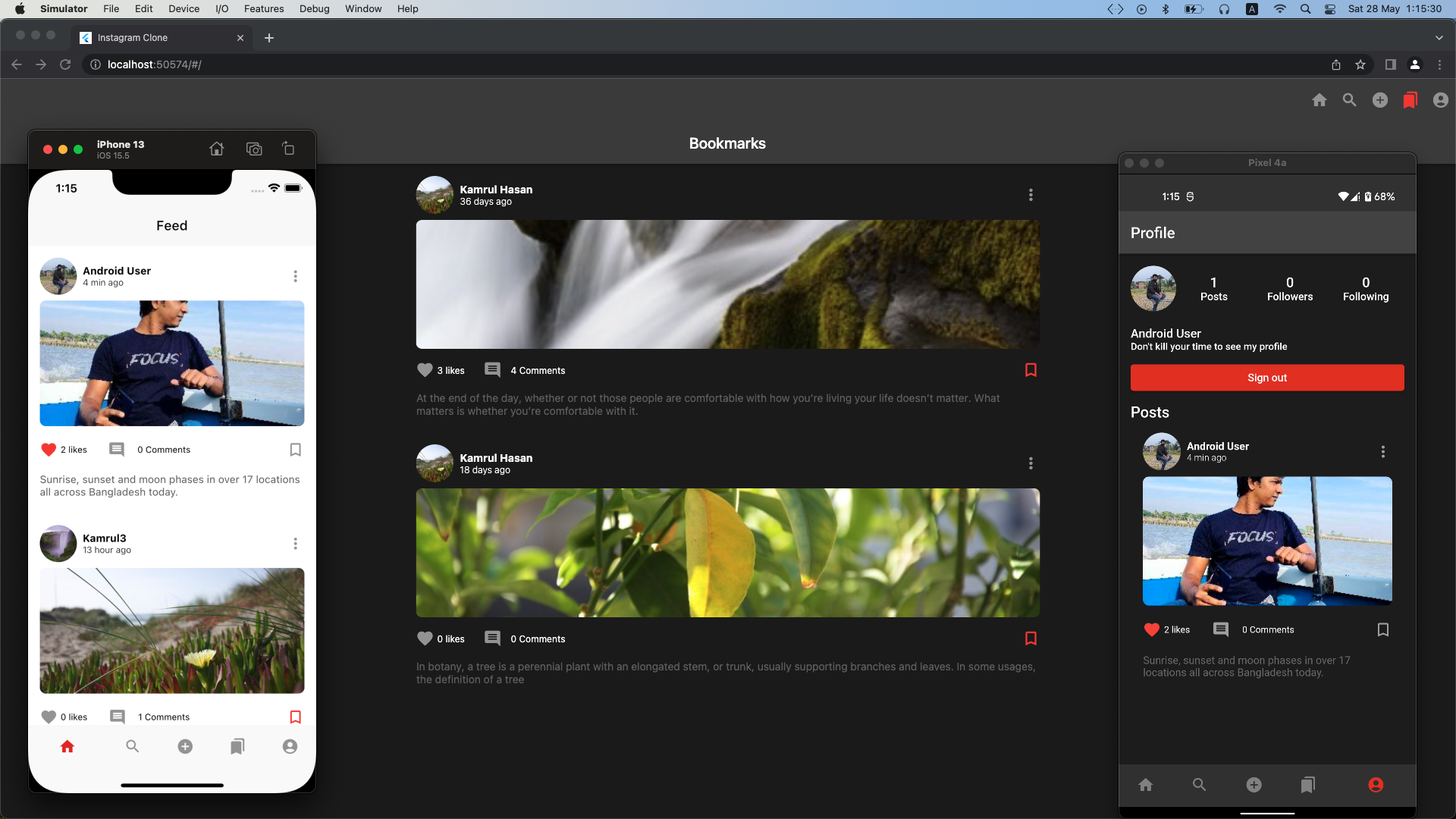
Task: Open the Debug menu in the menu bar
Action: 314,8
